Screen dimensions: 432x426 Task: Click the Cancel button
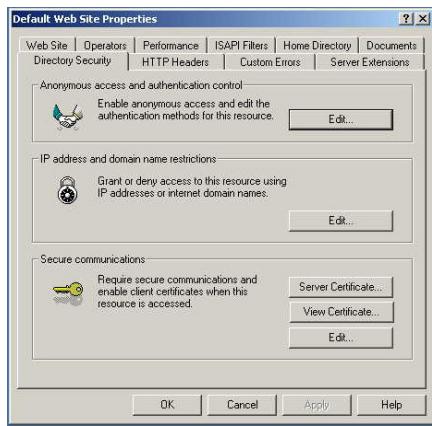click(x=242, y=405)
